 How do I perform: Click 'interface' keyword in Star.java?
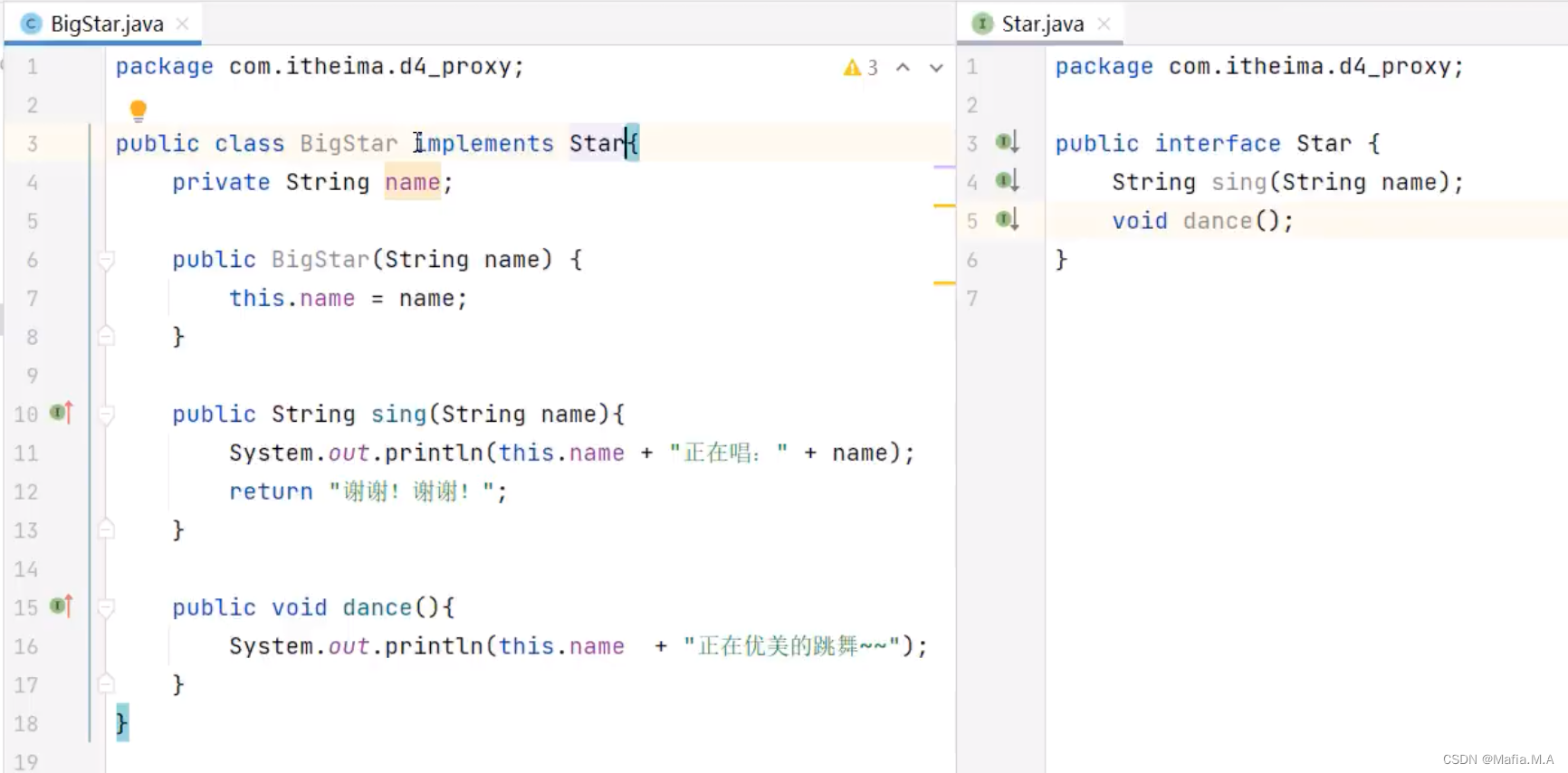(x=1218, y=143)
